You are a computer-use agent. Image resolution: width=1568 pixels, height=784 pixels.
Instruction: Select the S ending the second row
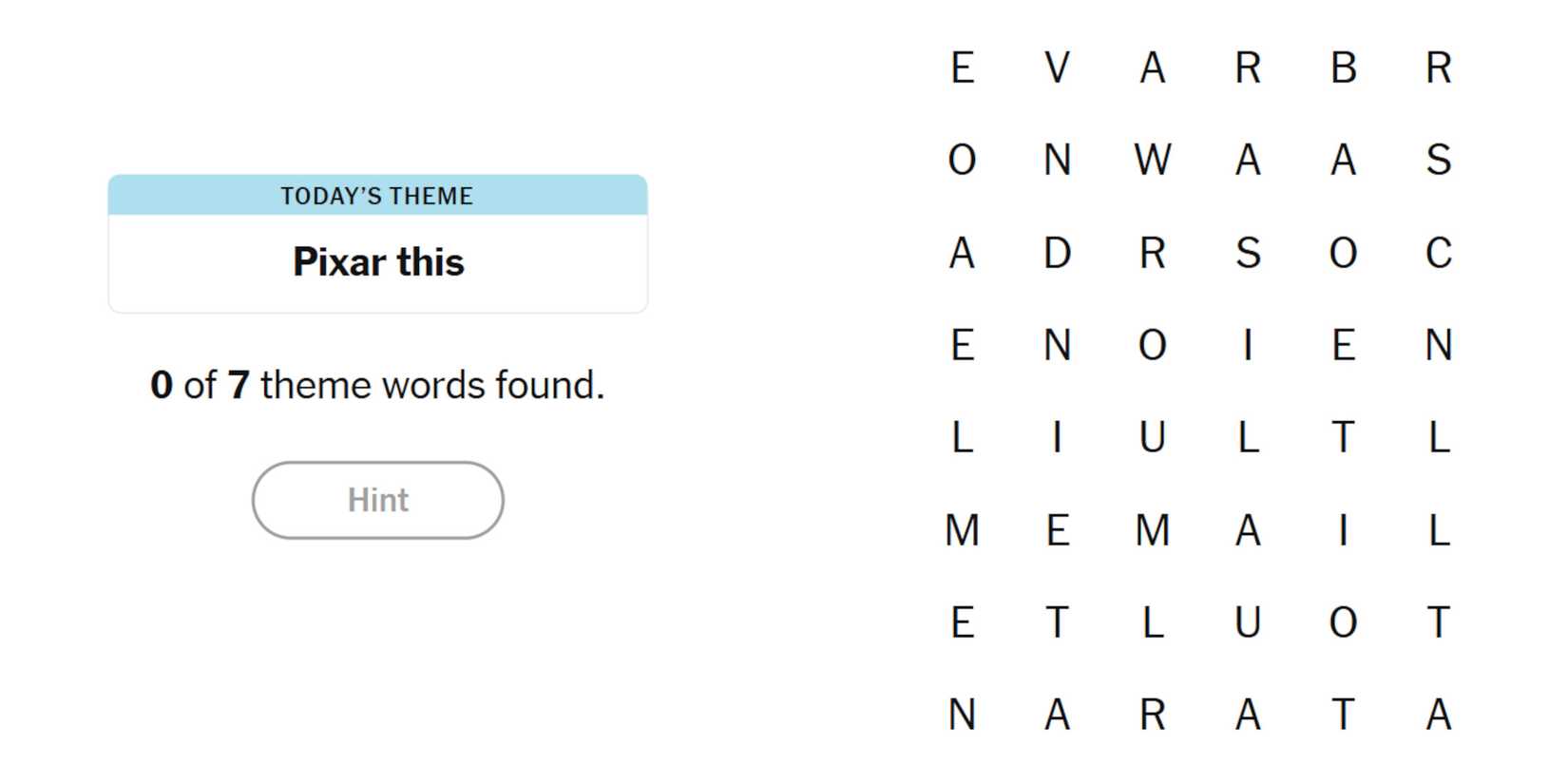[x=1438, y=160]
